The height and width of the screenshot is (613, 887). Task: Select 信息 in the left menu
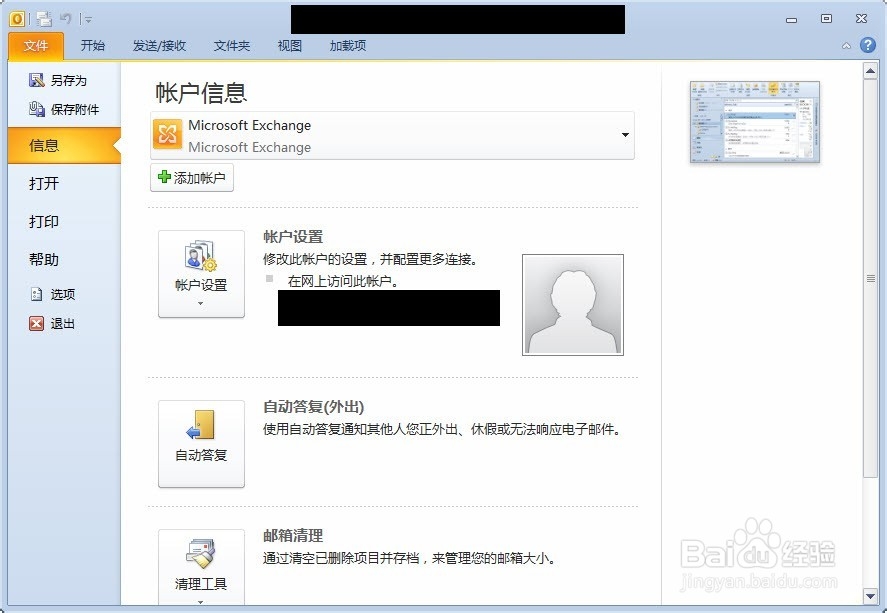pos(64,145)
